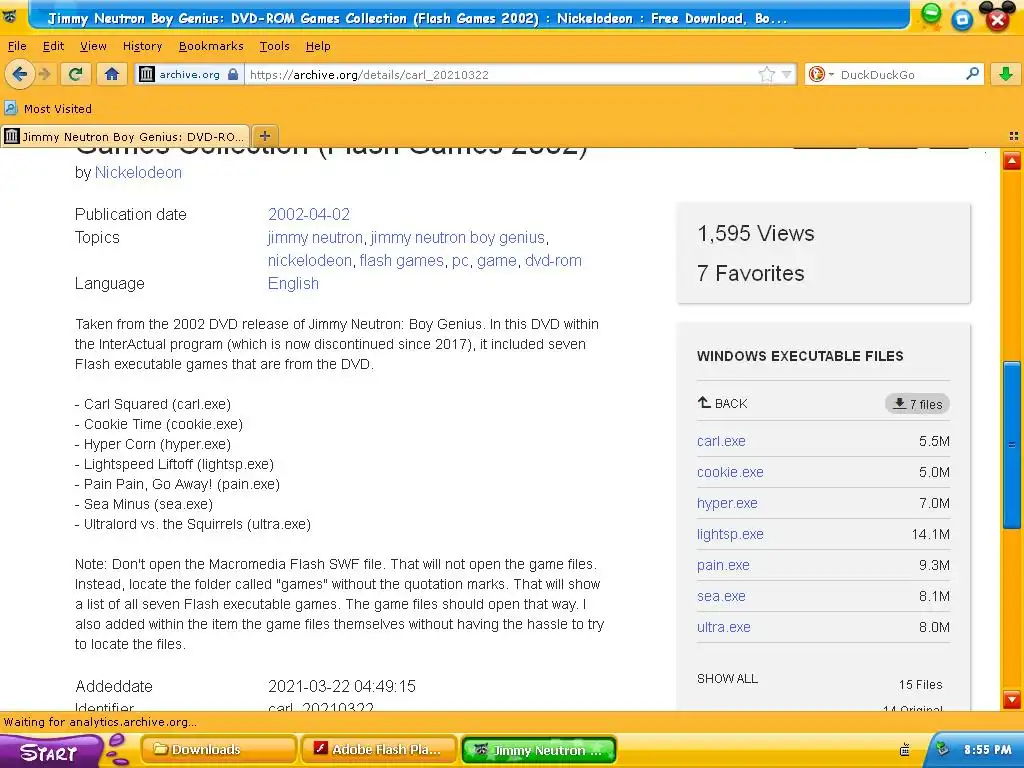Bookmark this page with the star icon
Viewport: 1024px width, 768px height.
coord(766,74)
